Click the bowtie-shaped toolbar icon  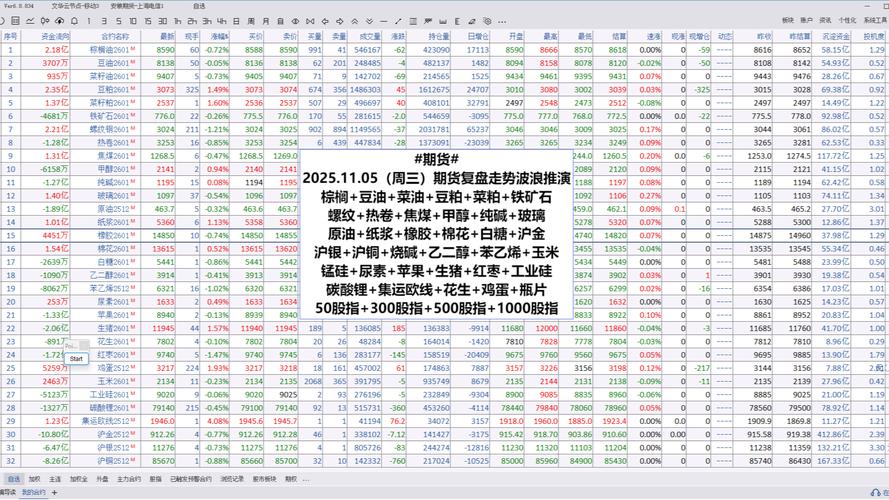(310, 21)
